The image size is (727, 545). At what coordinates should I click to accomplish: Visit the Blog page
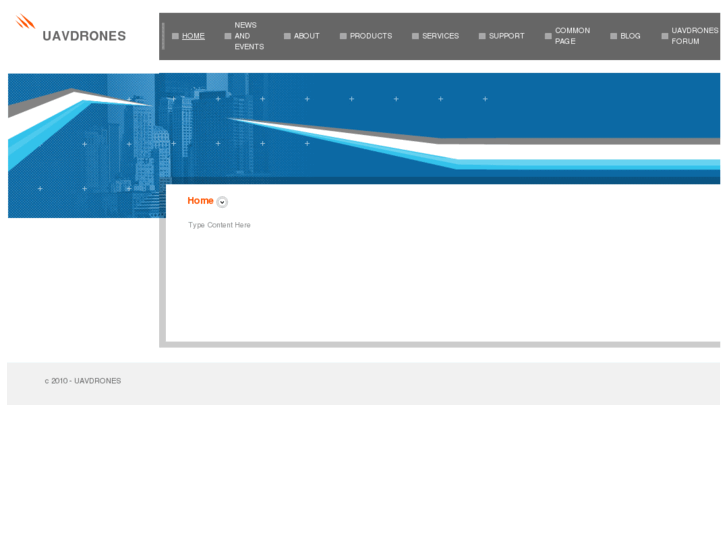pos(630,36)
